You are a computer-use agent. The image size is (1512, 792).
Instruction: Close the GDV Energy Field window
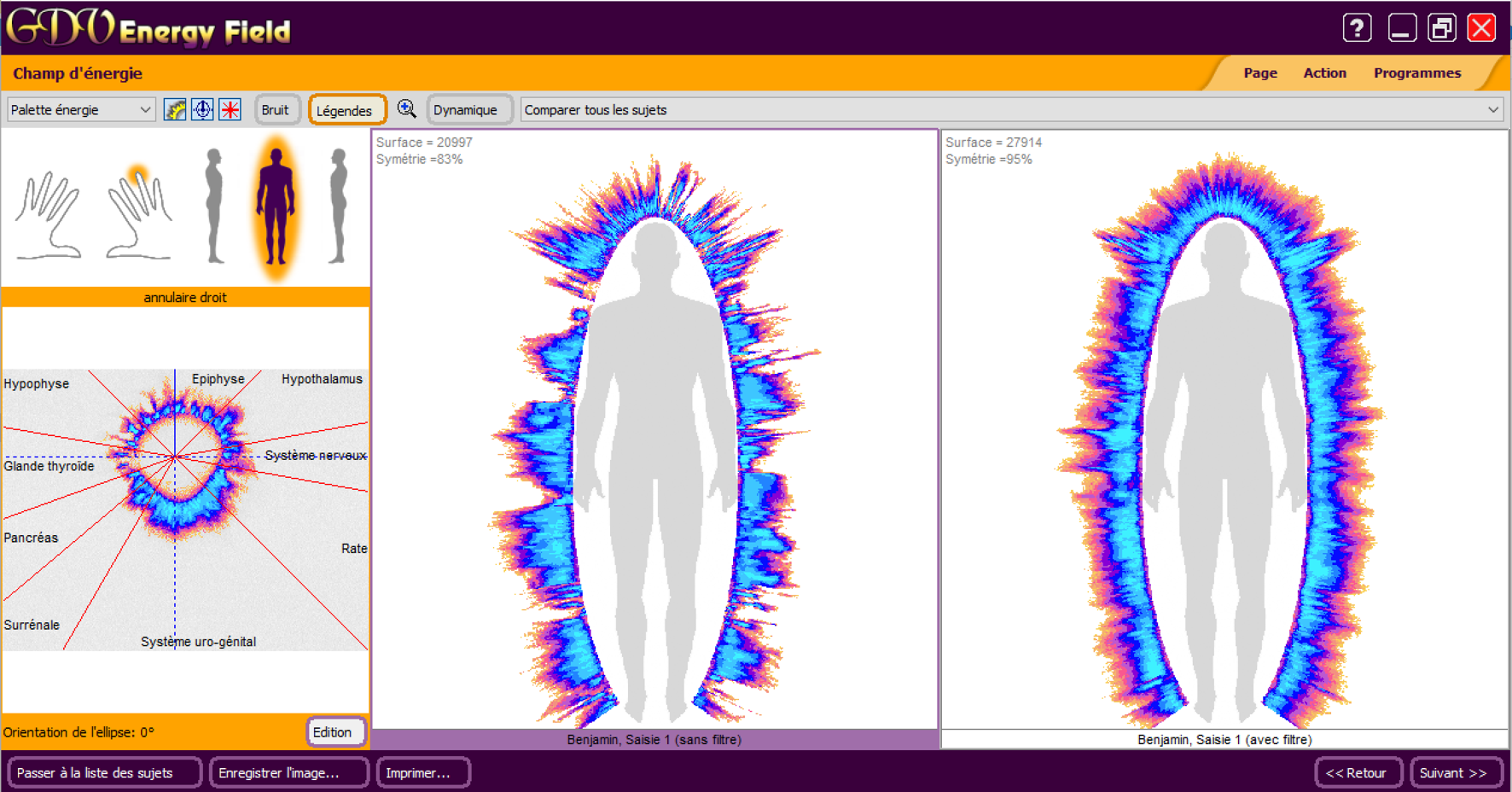tap(1482, 28)
